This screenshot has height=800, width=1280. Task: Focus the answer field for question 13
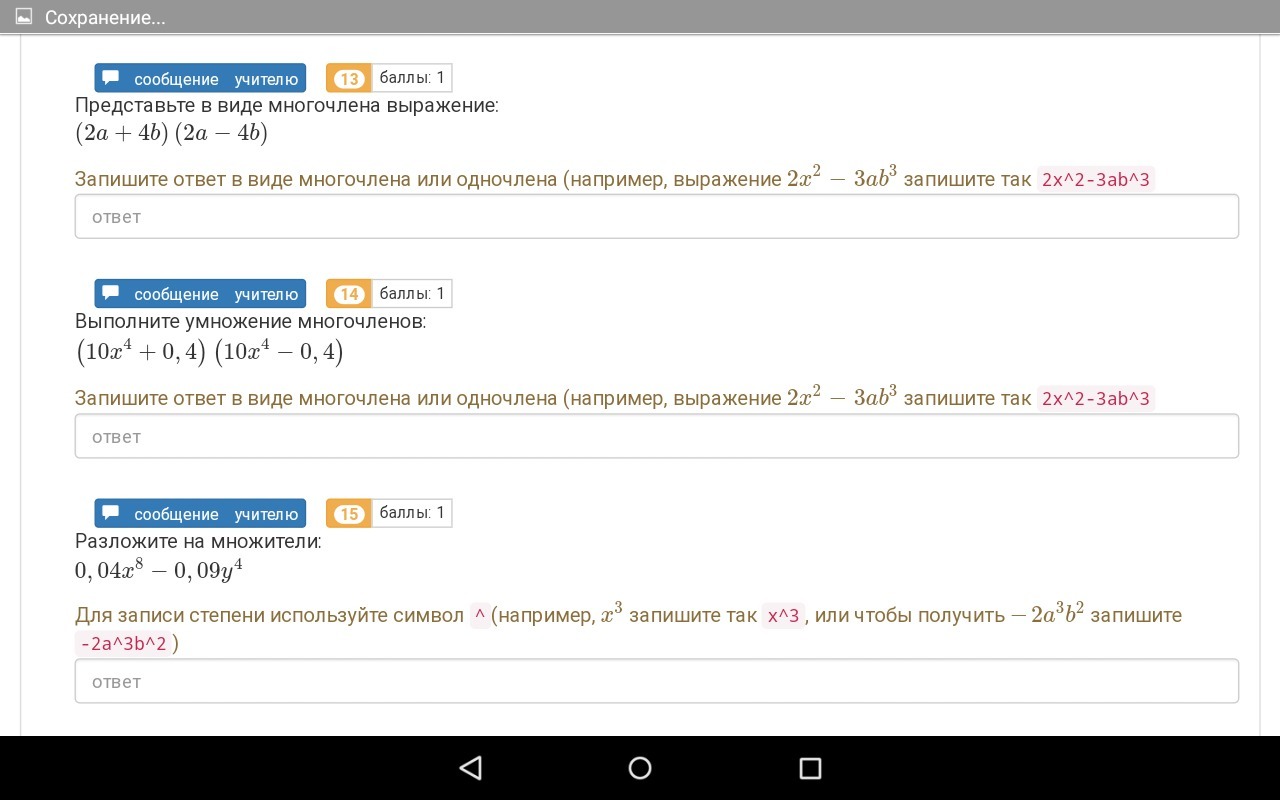pos(656,217)
